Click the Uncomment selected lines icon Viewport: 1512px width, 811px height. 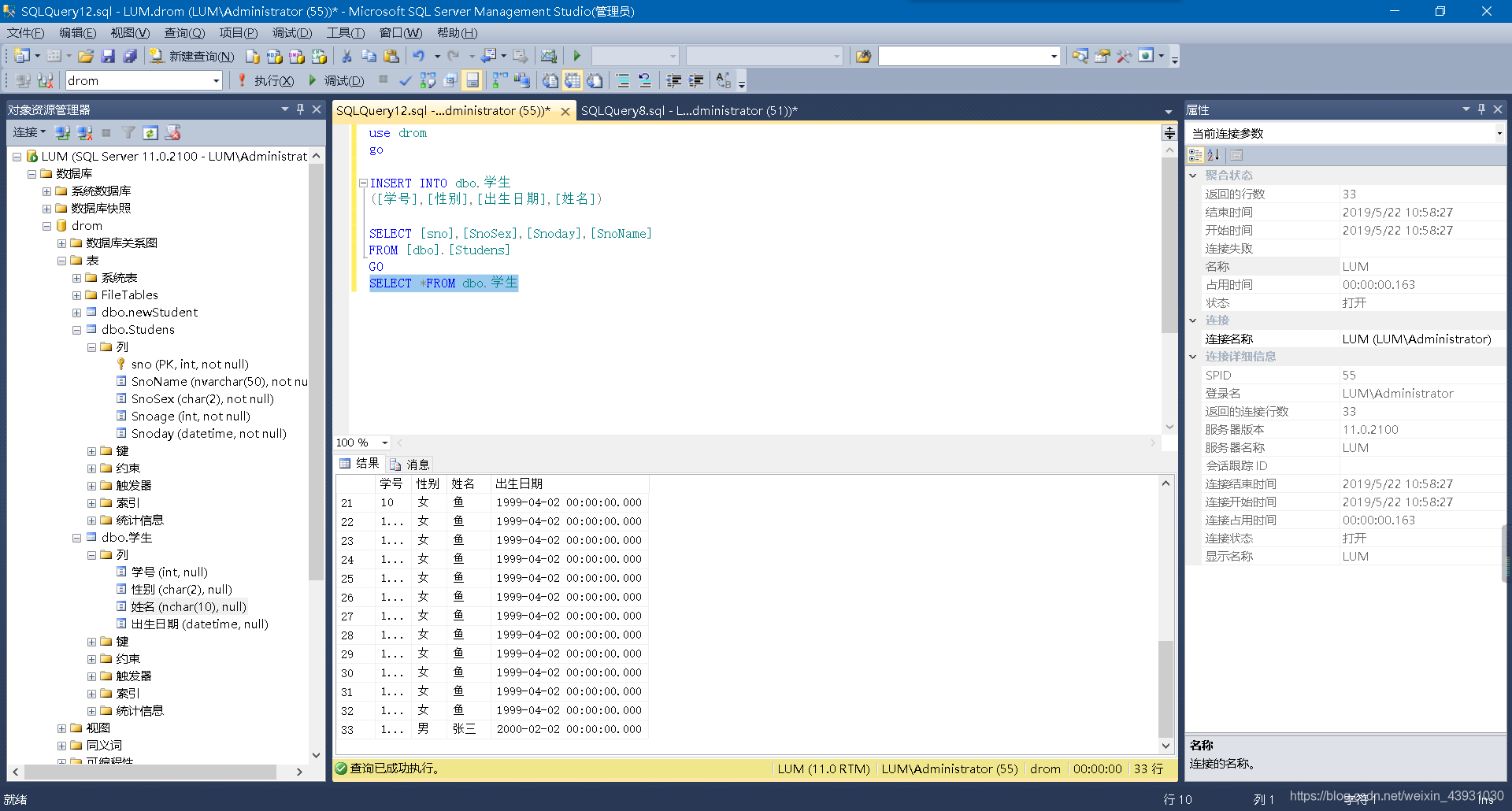point(645,80)
